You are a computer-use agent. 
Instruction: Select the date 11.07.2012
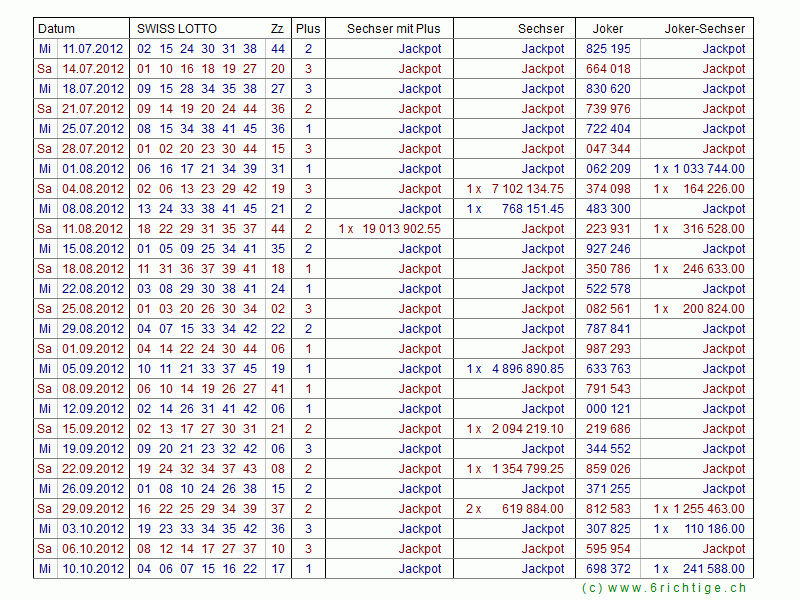pos(93,49)
